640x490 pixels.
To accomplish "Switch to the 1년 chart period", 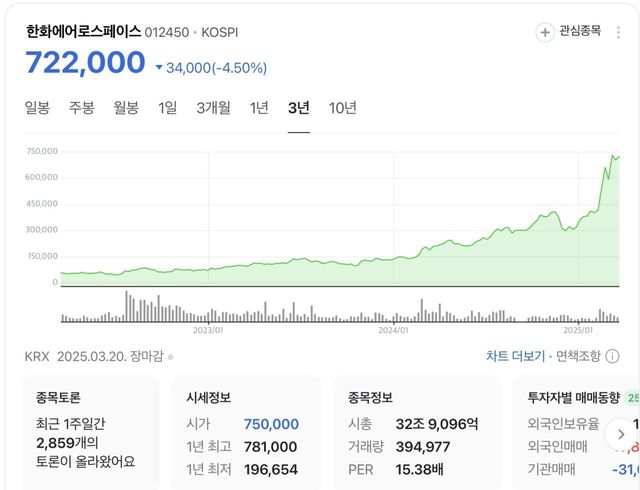I will (x=259, y=108).
